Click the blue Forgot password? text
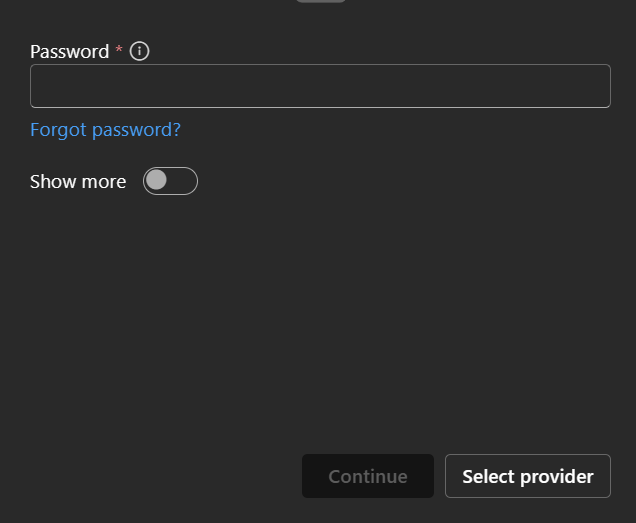The height and width of the screenshot is (523, 636). click(105, 130)
